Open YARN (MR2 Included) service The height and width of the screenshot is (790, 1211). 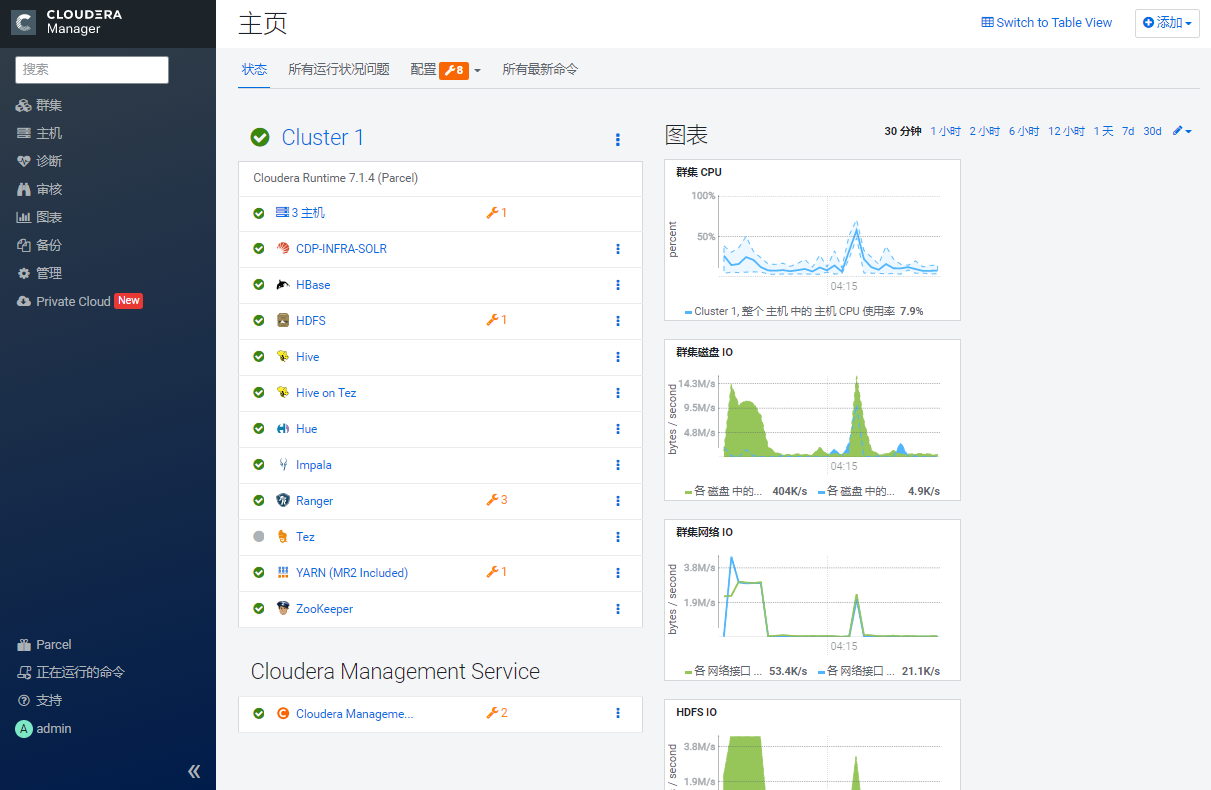click(x=351, y=573)
